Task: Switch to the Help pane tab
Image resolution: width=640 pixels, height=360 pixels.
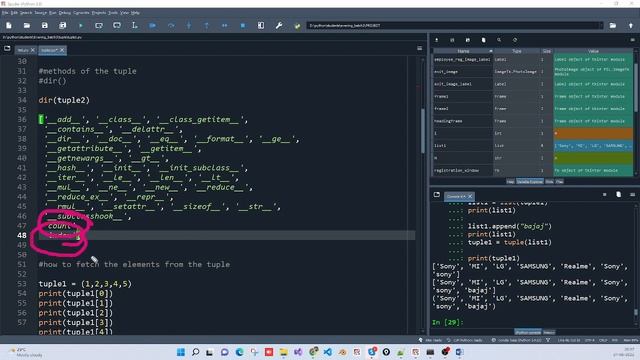Action: pos(510,181)
